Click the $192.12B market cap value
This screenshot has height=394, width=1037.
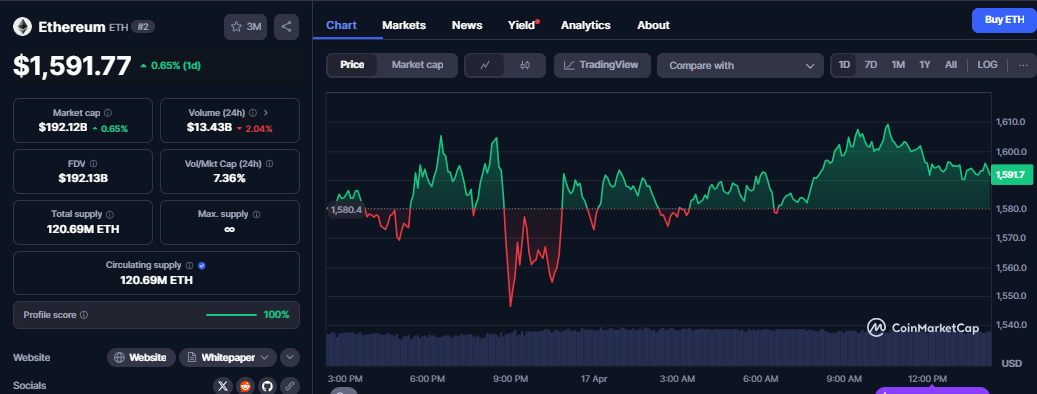tap(63, 128)
